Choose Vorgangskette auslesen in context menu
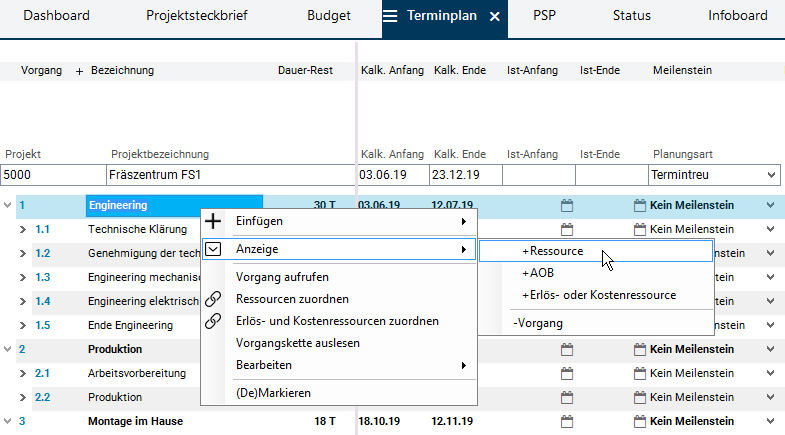 pyautogui.click(x=297, y=343)
